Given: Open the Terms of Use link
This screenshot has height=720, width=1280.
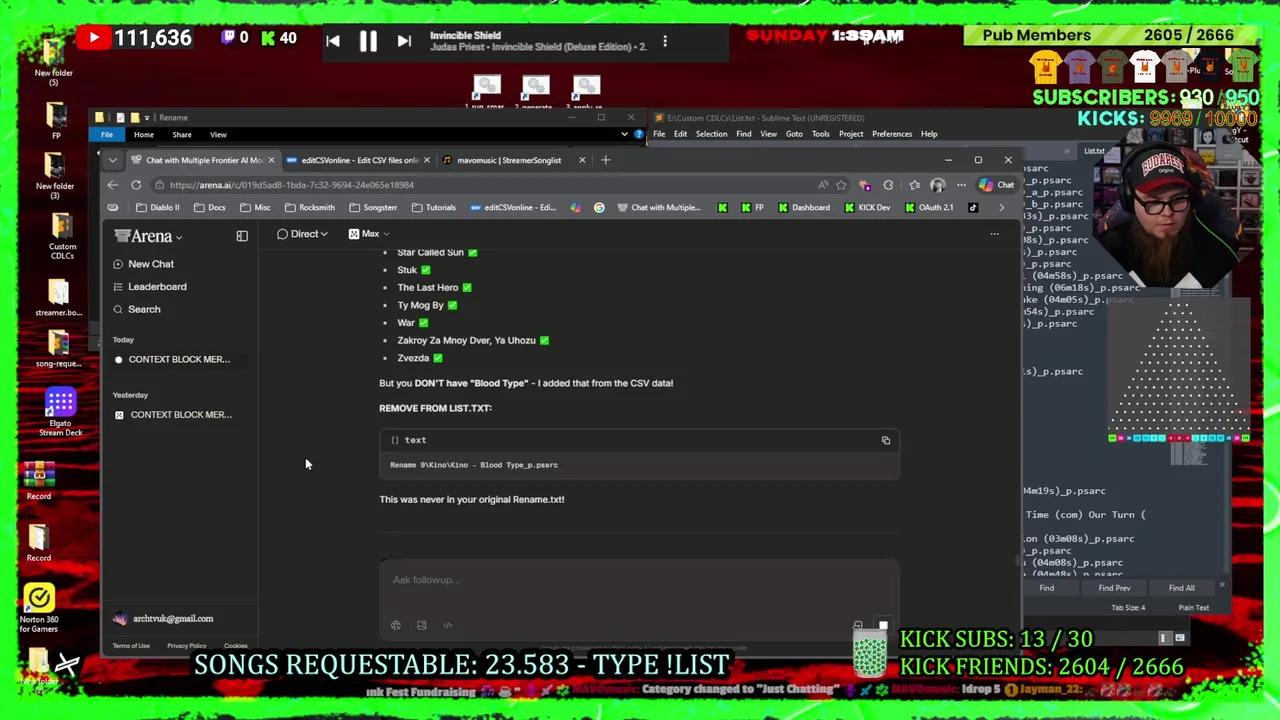Looking at the screenshot, I should 131,646.
